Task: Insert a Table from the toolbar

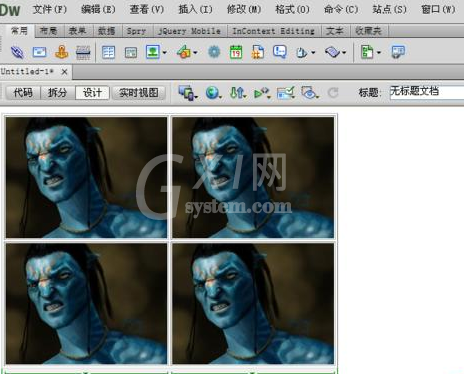Action: (x=108, y=52)
